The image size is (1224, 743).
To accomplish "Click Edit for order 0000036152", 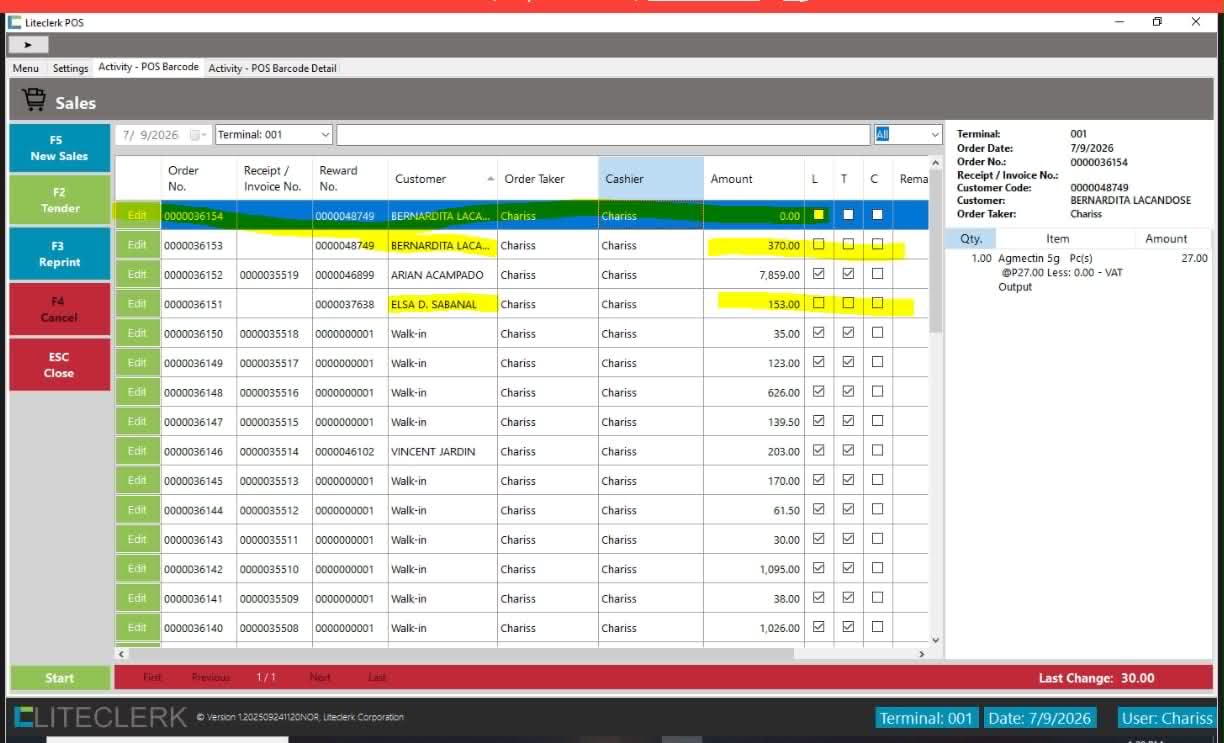I will click(137, 274).
